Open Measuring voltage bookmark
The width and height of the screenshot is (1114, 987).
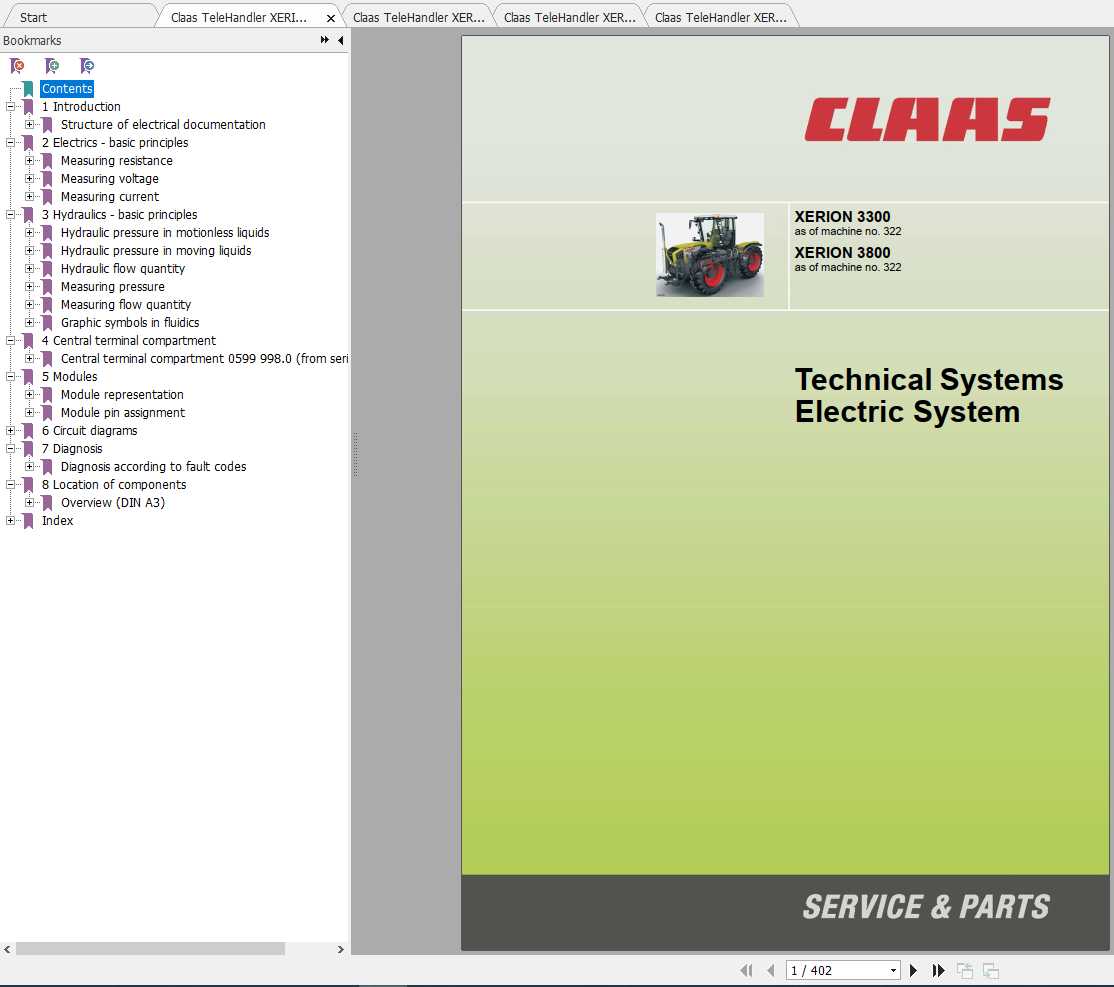109,178
